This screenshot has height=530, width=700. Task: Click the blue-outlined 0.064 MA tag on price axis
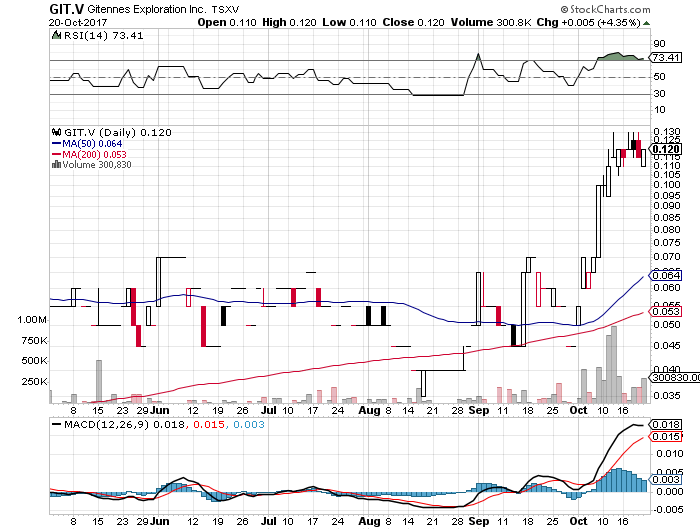click(666, 275)
